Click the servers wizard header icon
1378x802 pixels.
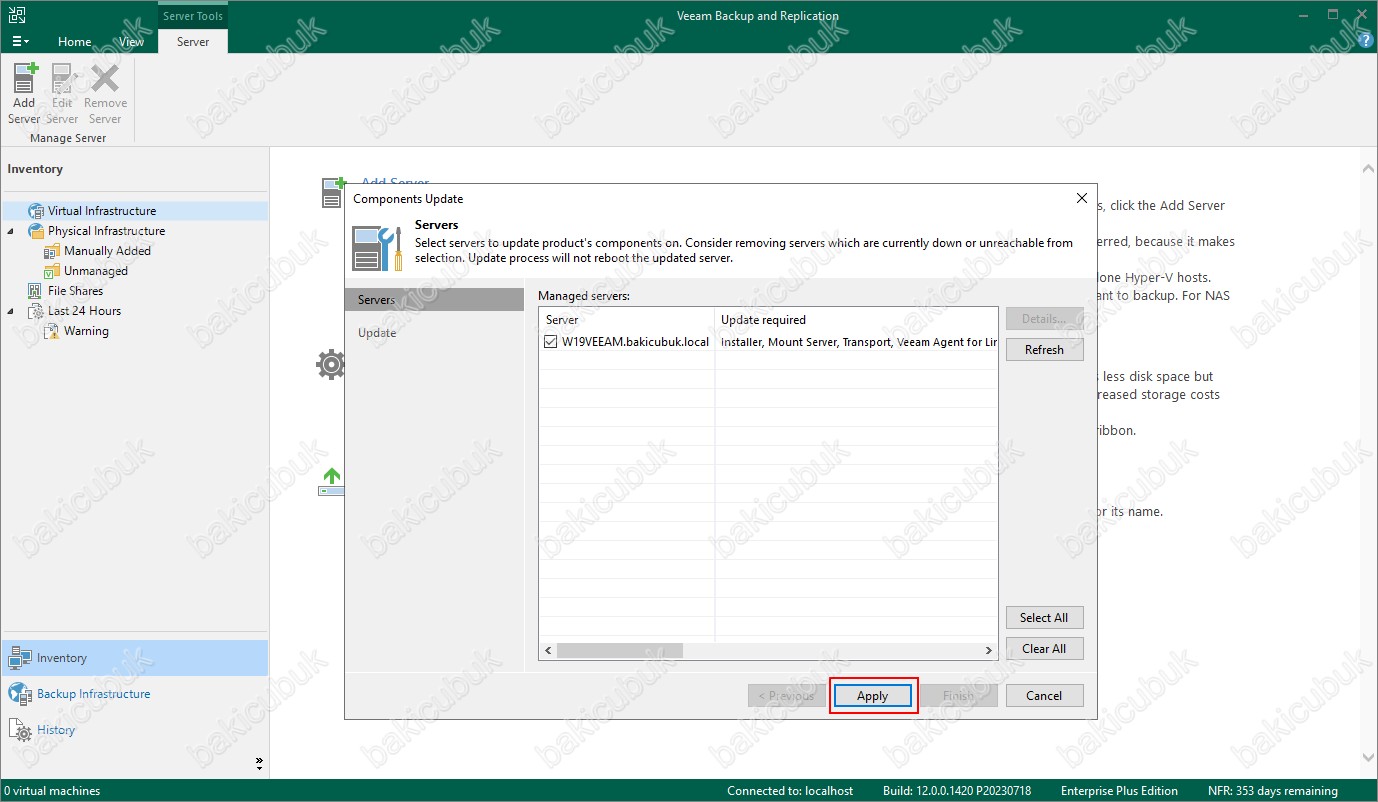[377, 247]
